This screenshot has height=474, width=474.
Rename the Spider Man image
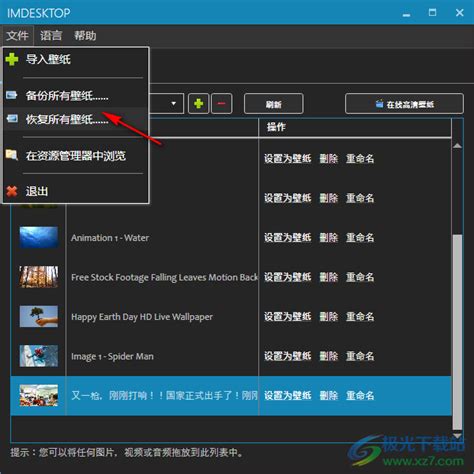click(360, 356)
